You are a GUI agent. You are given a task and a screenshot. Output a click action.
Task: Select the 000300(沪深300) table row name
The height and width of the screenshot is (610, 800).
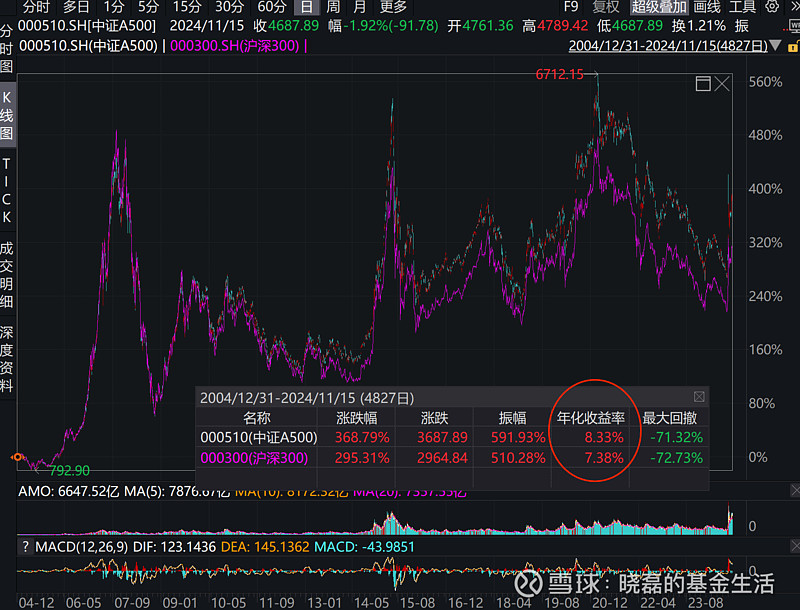(254, 458)
